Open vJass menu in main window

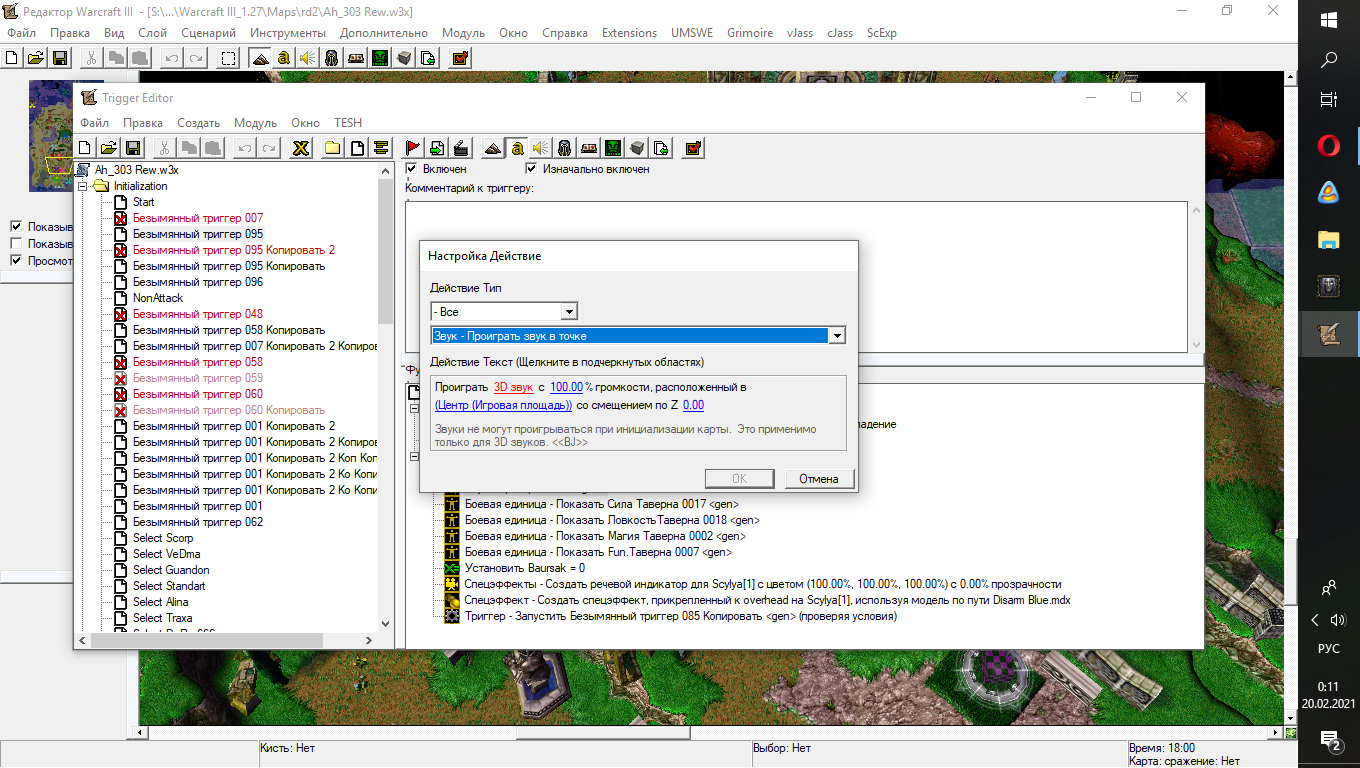coord(800,33)
